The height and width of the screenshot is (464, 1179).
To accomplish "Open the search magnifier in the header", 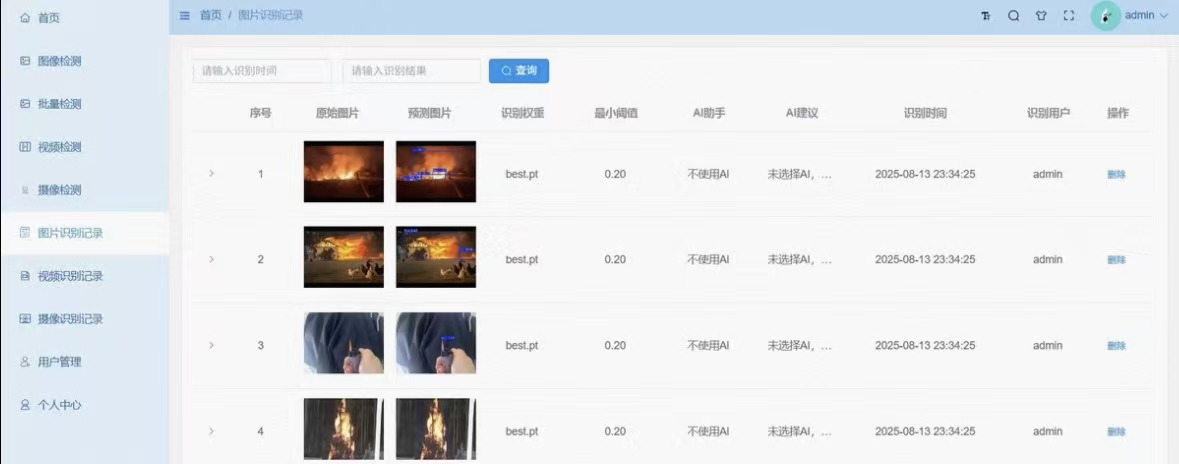I will click(1014, 16).
